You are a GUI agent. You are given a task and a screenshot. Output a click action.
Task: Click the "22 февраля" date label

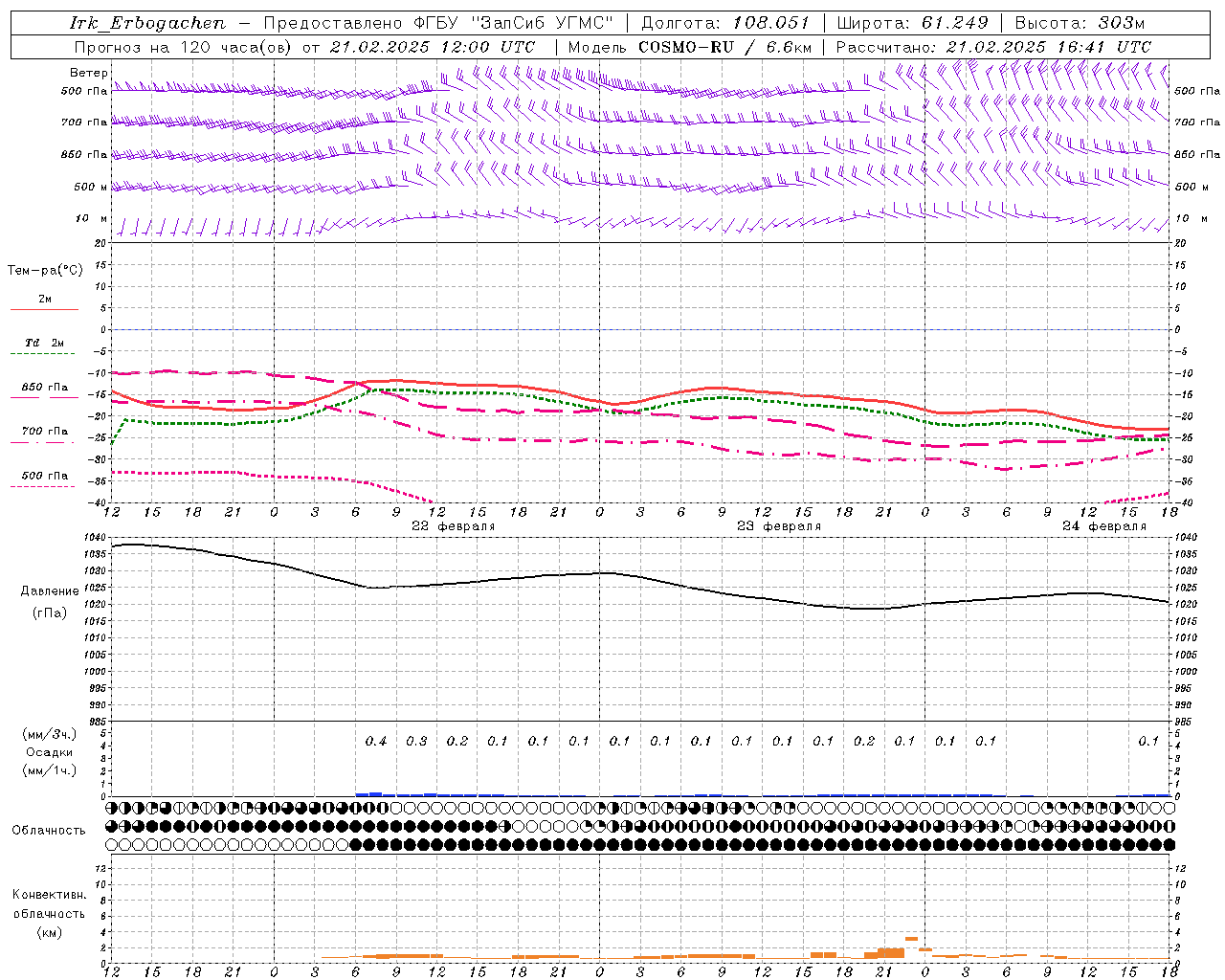pyautogui.click(x=454, y=526)
